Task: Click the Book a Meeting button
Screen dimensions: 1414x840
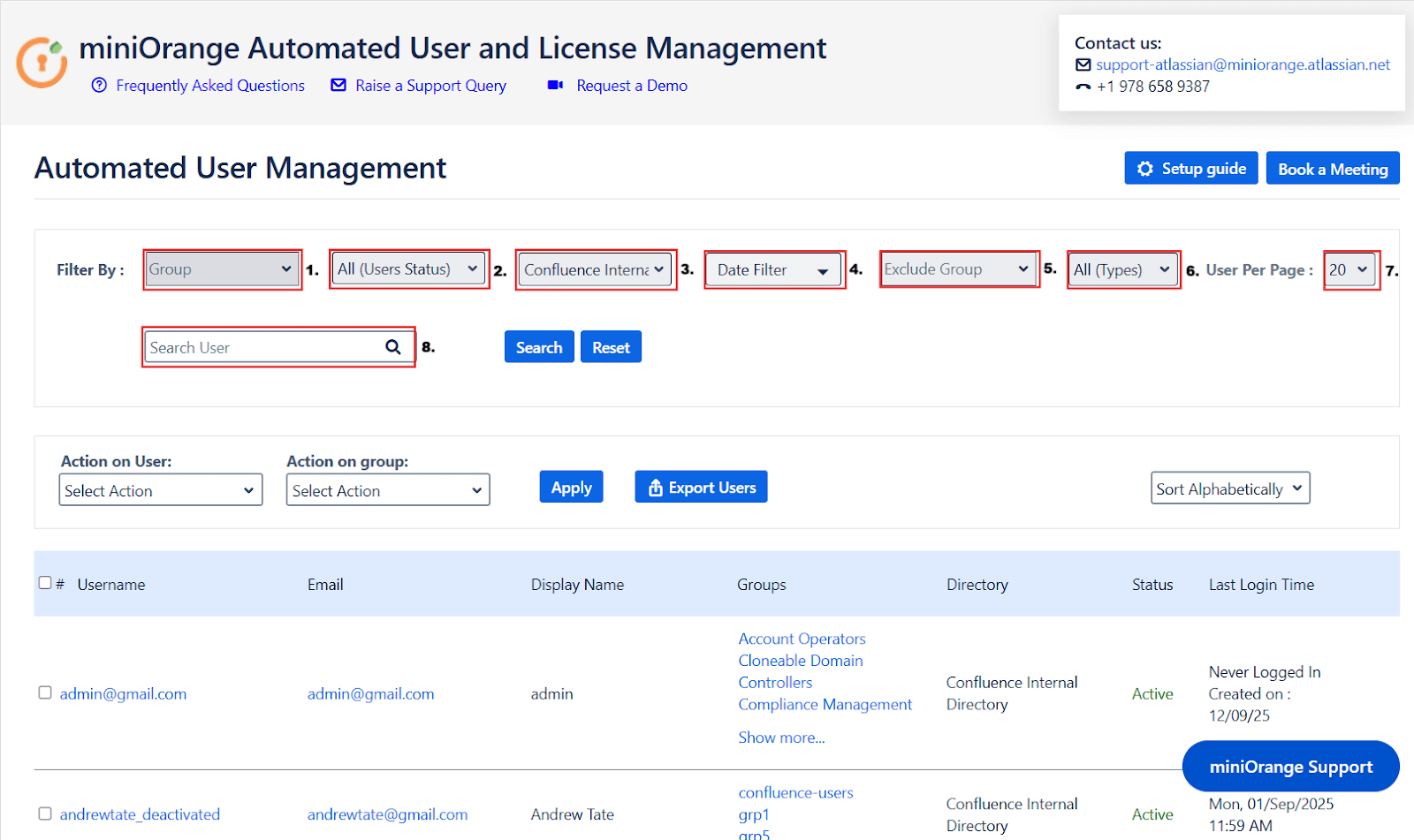Action: click(x=1332, y=169)
